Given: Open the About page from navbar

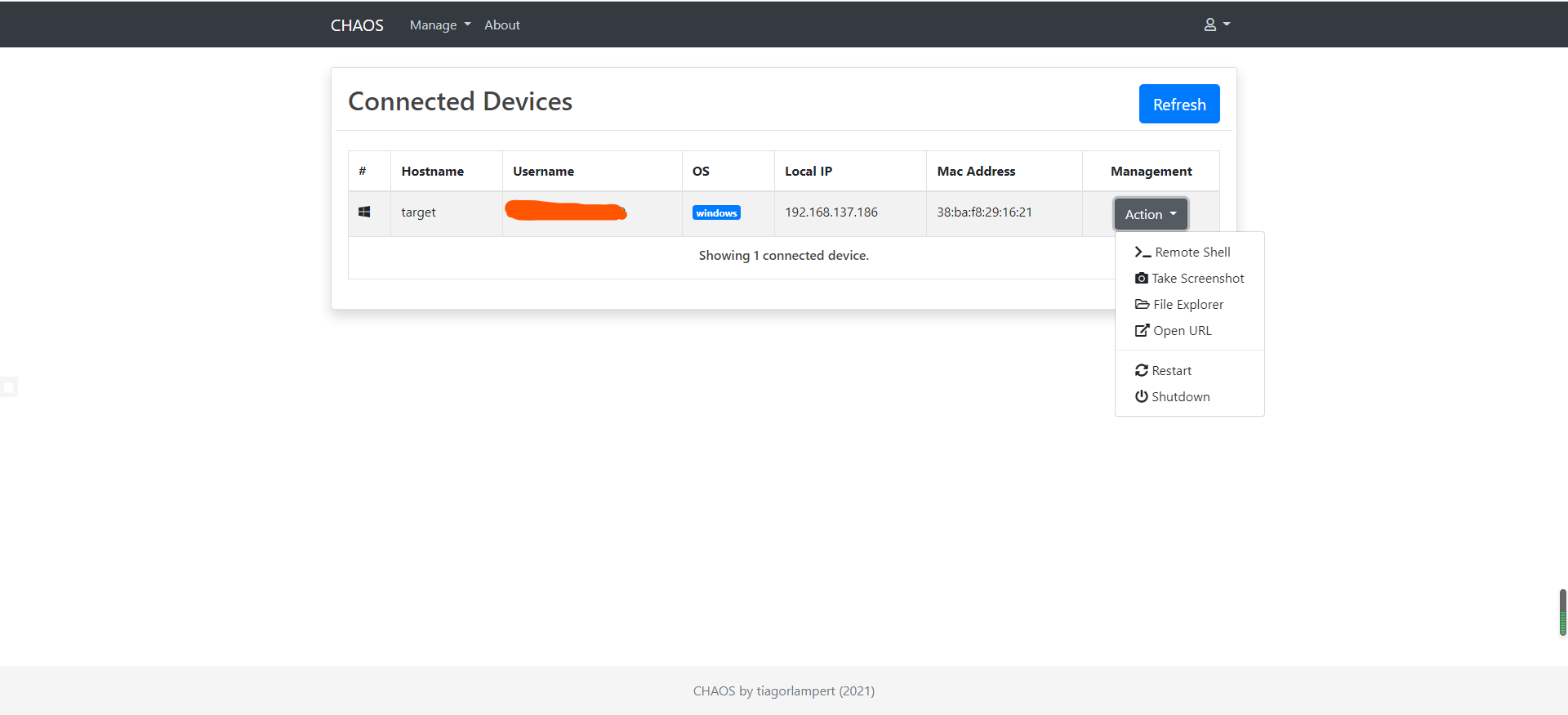Looking at the screenshot, I should point(501,25).
